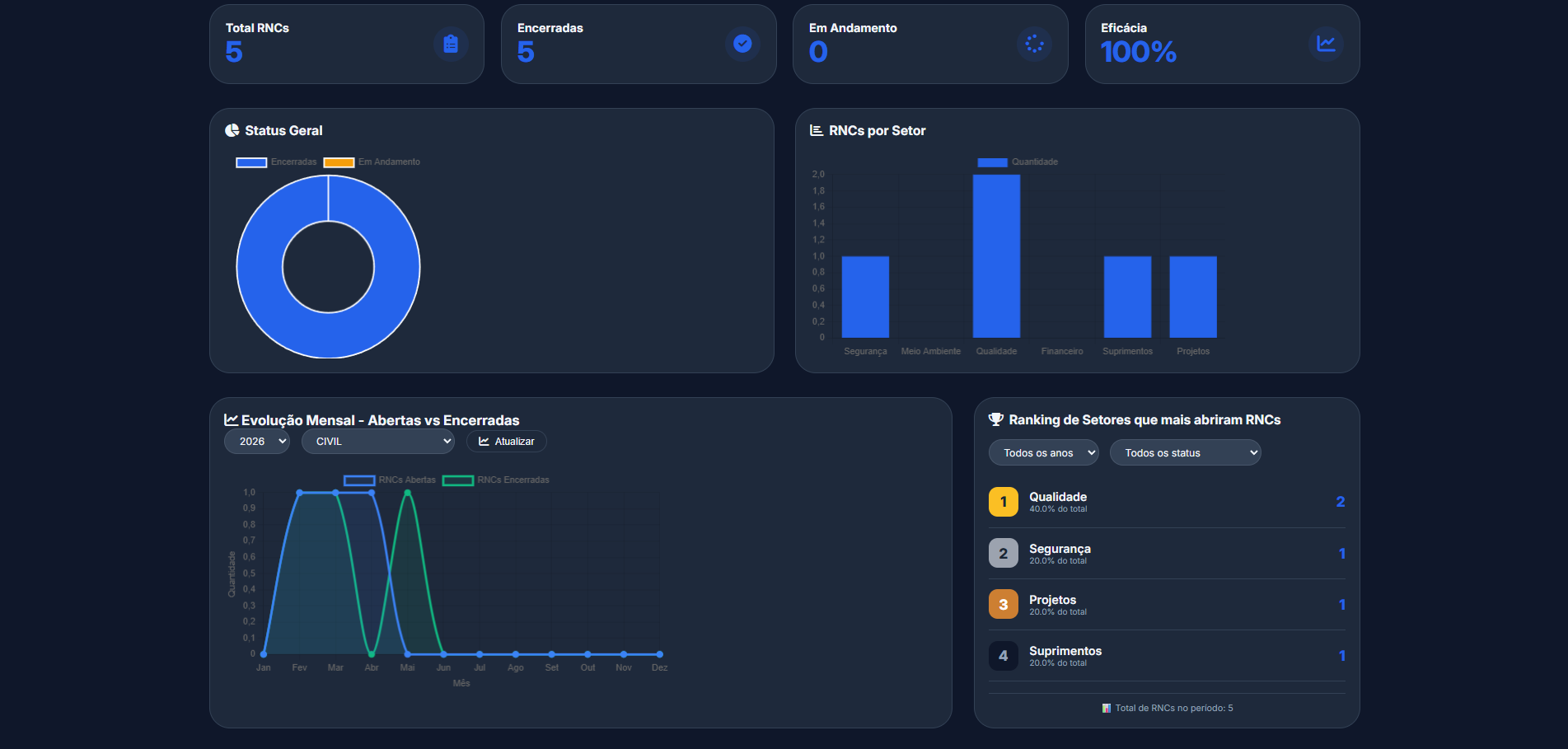Open the 2026 year dropdown
This screenshot has height=749, width=1568.
pos(257,442)
